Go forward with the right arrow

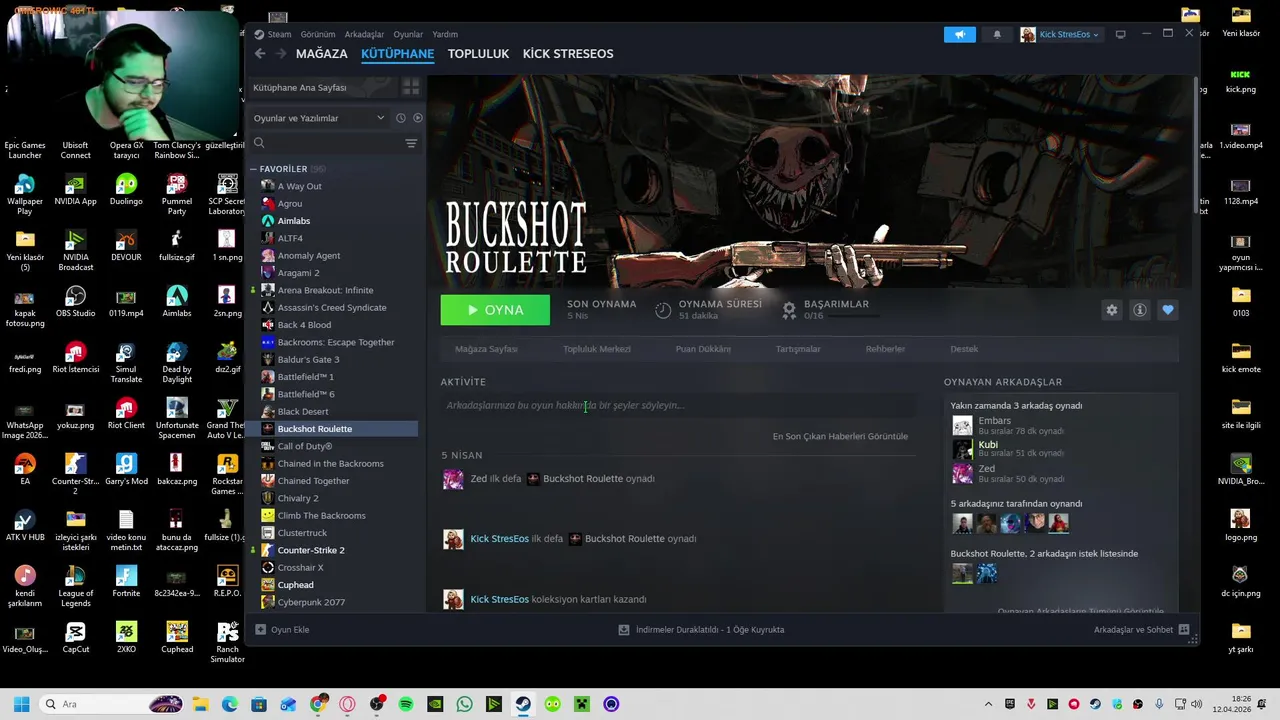[x=281, y=54]
